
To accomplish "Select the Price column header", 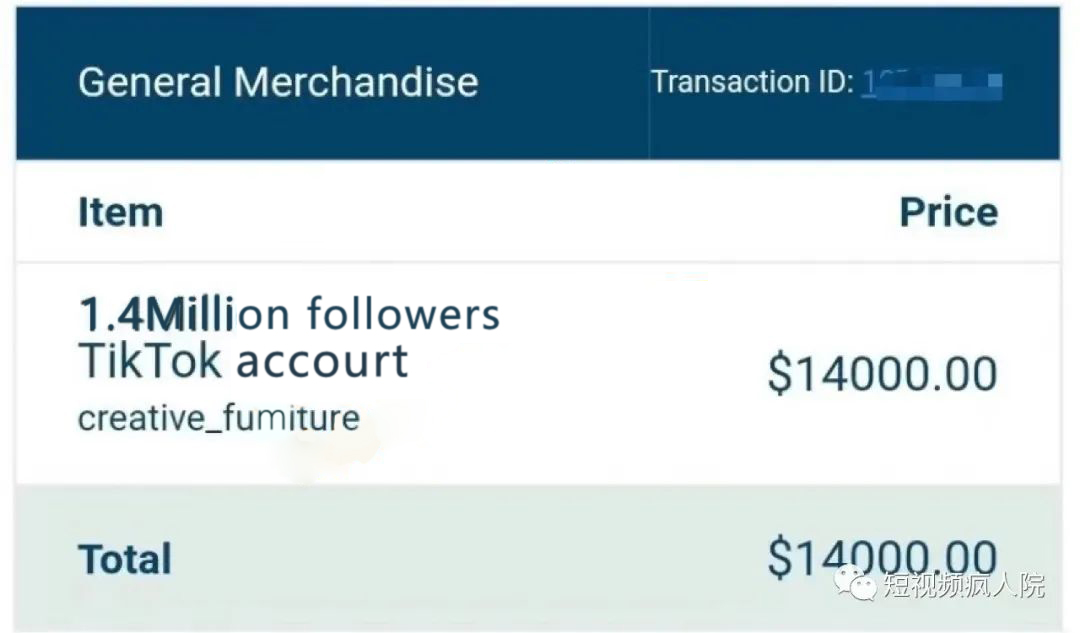I will 948,212.
